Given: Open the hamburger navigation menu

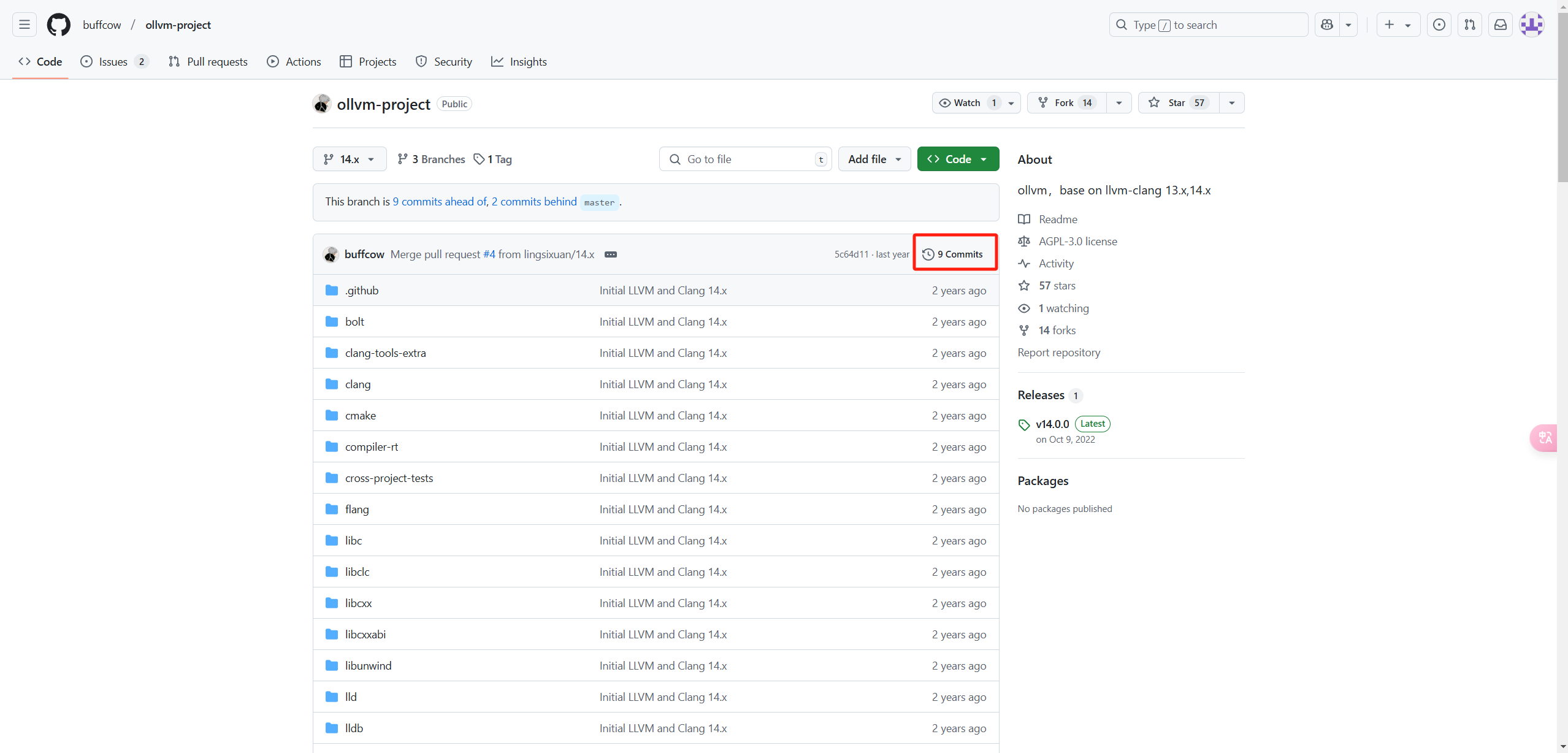Looking at the screenshot, I should (x=25, y=25).
